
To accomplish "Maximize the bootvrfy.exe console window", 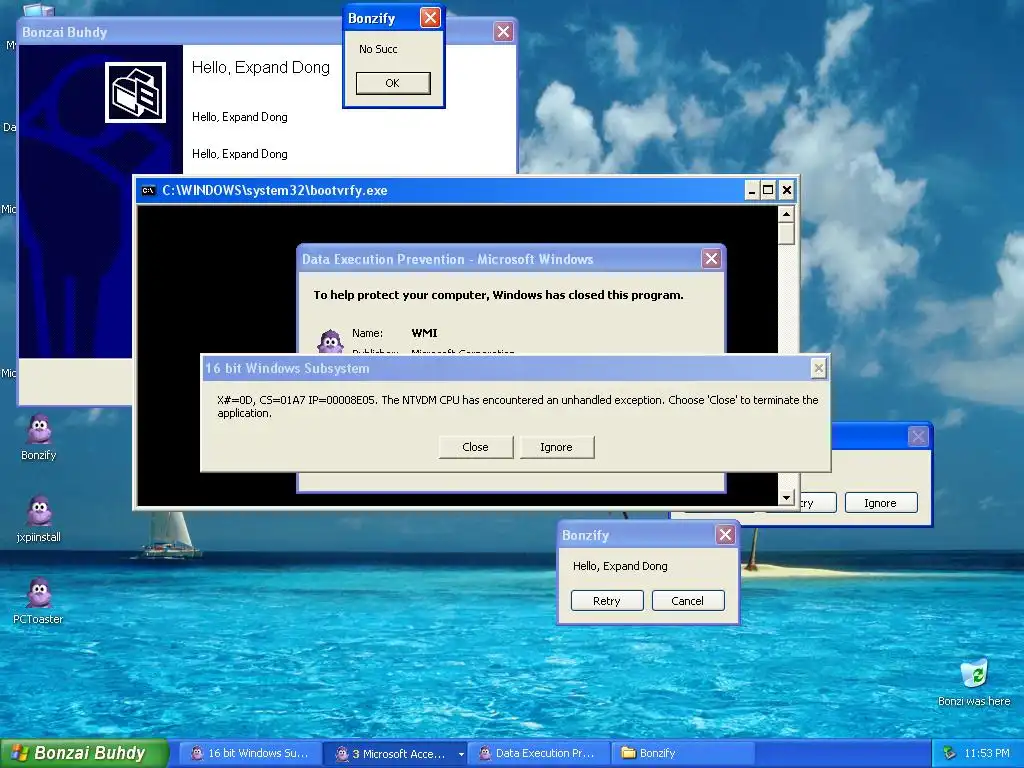I will (x=768, y=190).
